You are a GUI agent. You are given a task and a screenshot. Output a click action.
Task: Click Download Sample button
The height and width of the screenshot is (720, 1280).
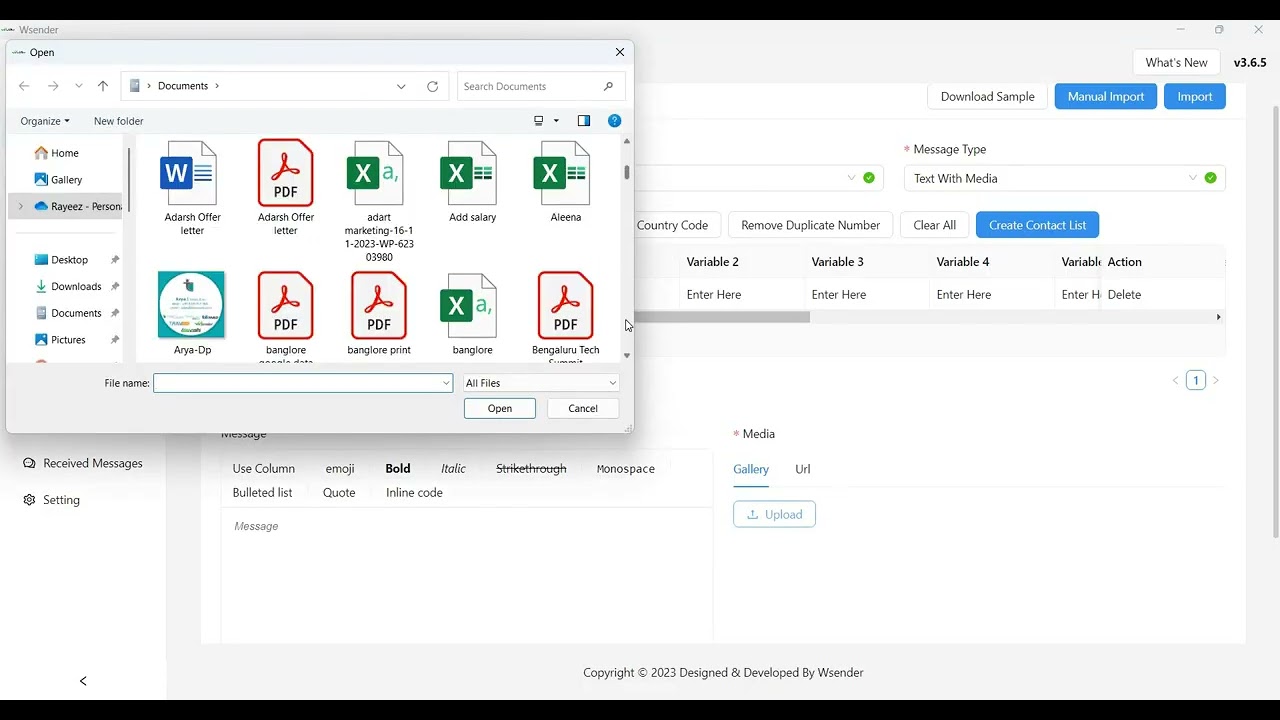click(987, 96)
